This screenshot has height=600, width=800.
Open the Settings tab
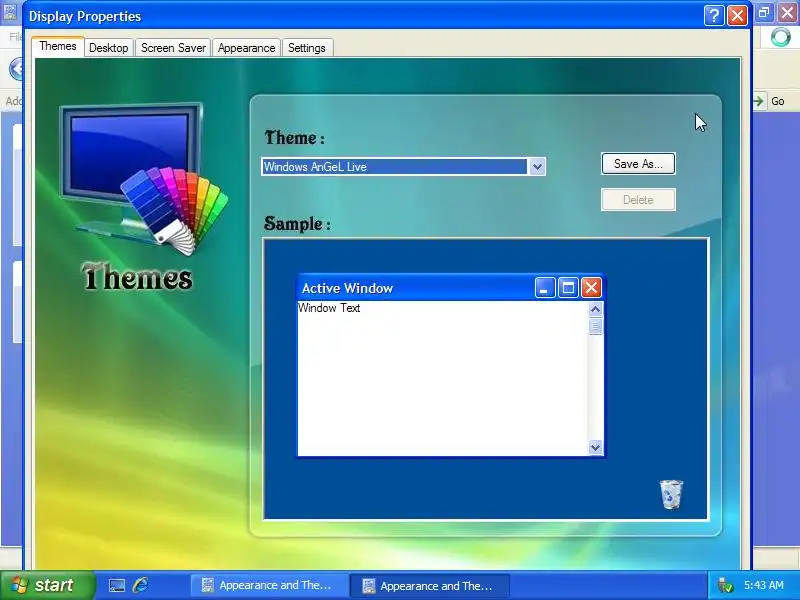coord(307,48)
